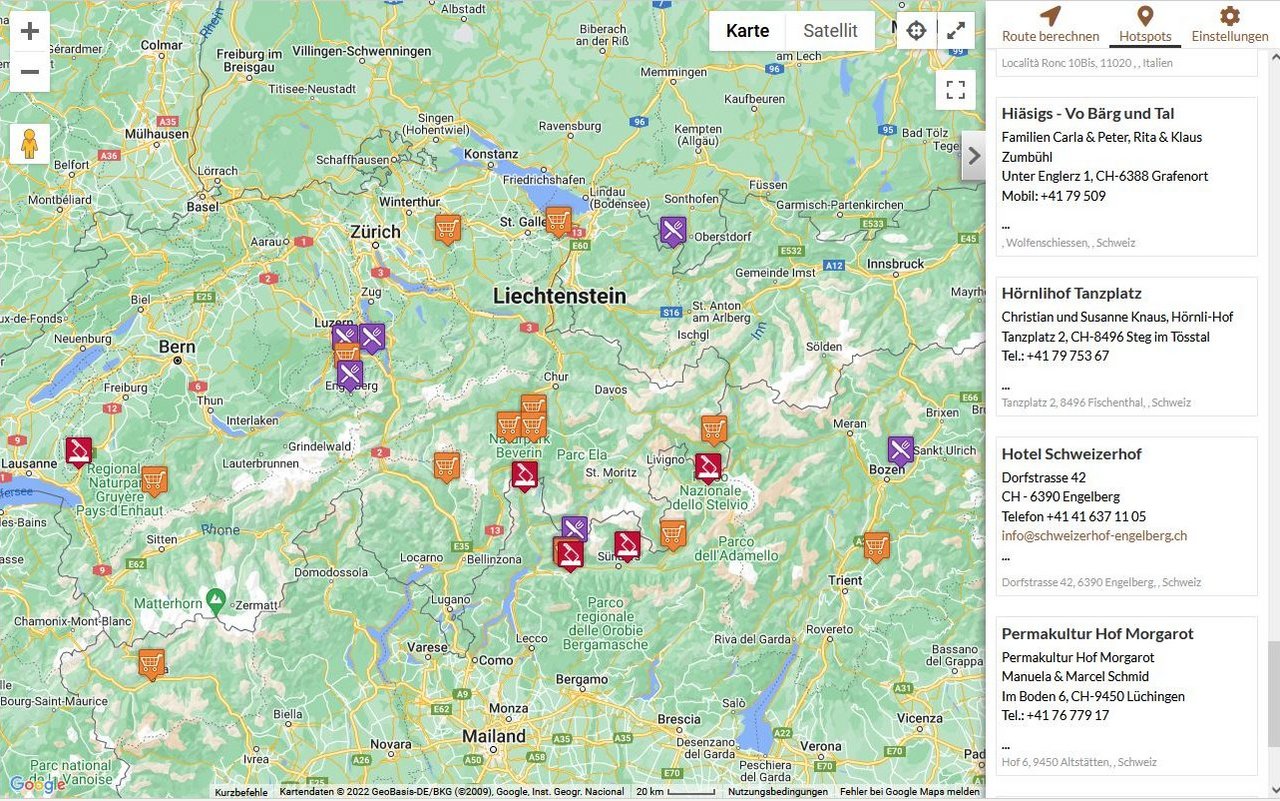Screen dimensions: 1280x801
Task: Click the red marker near Lausanne
Action: (79, 450)
